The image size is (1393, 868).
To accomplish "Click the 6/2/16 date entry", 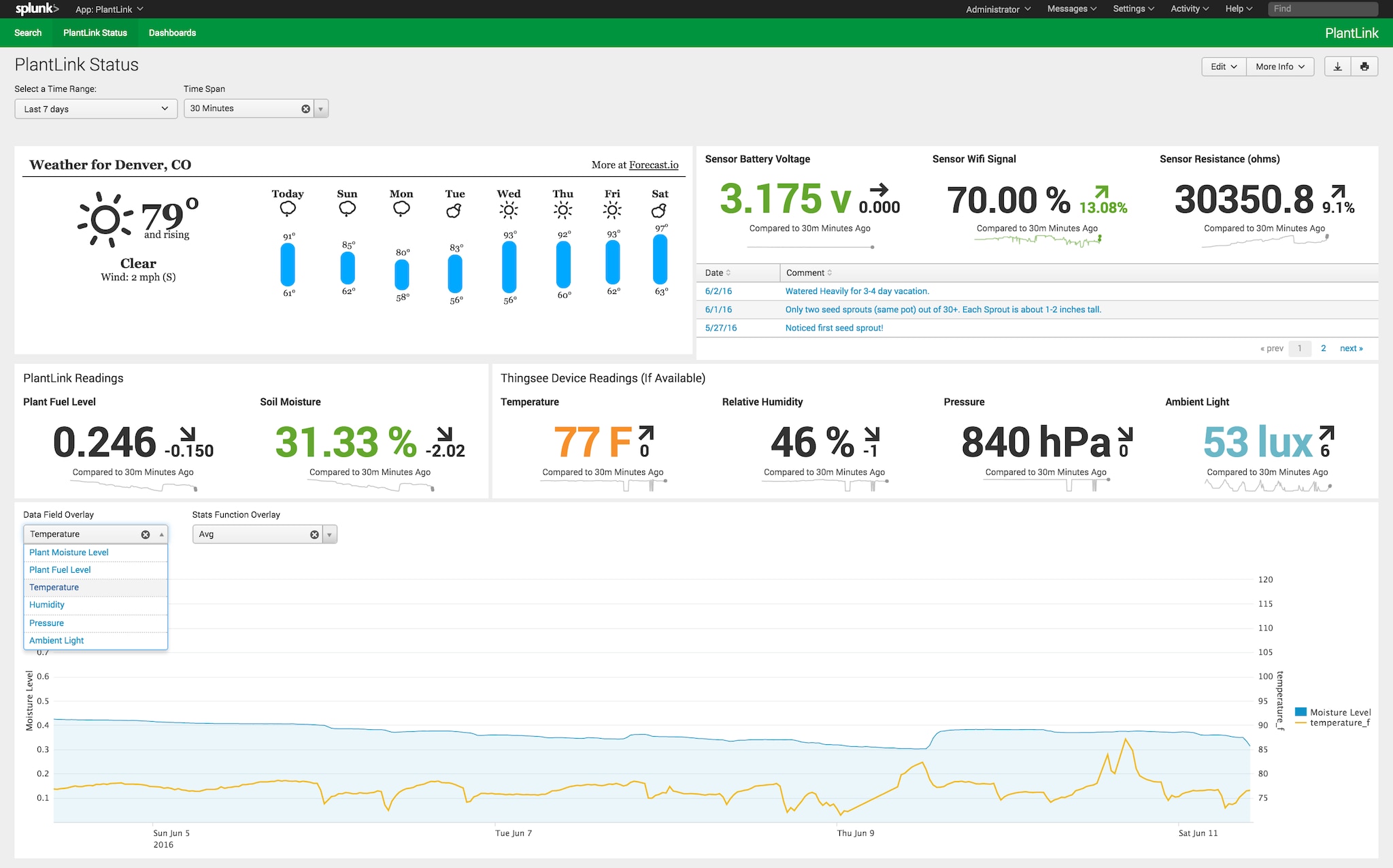I will 718,291.
